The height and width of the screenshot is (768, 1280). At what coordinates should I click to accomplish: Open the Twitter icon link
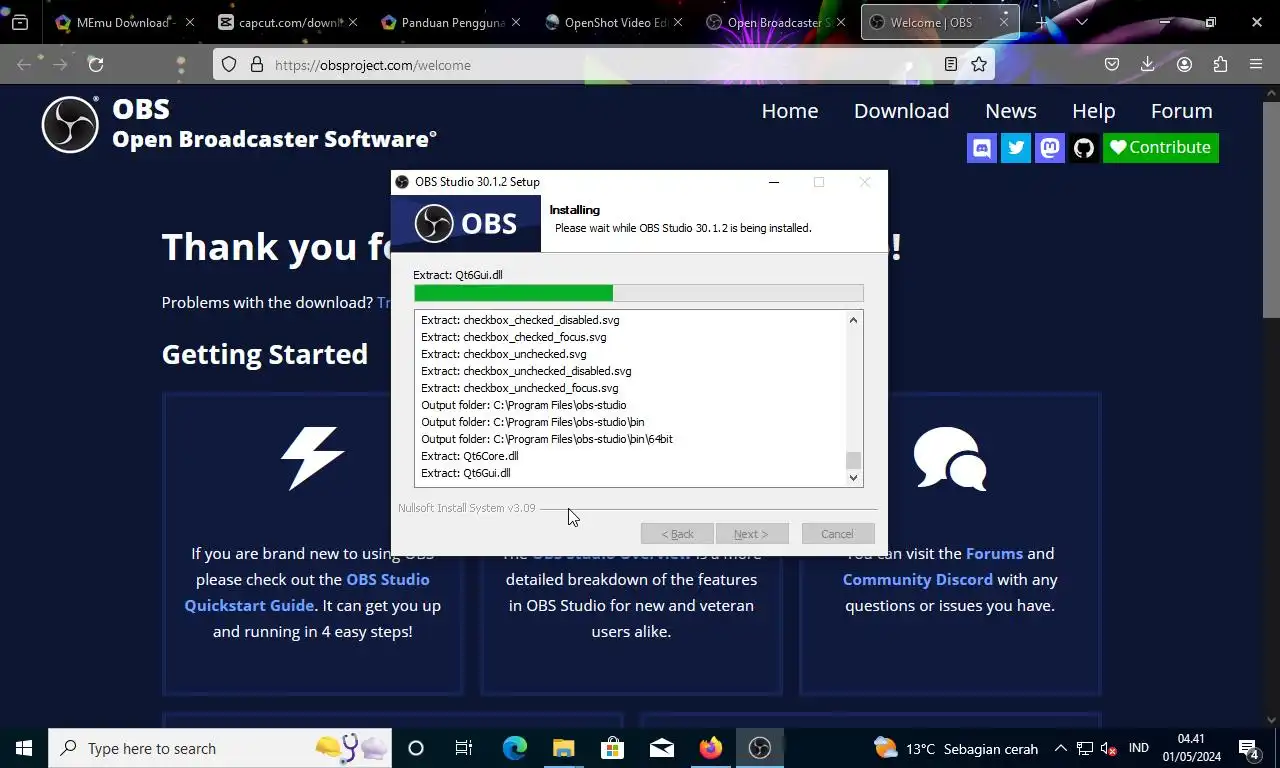tap(1016, 148)
